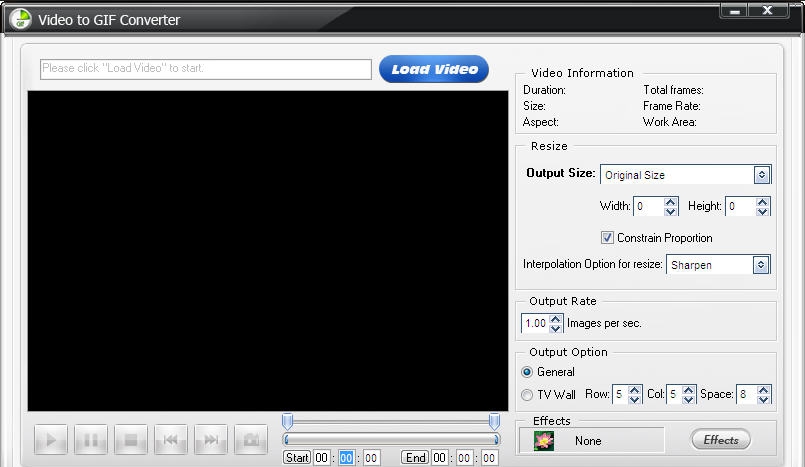The image size is (805, 467).
Task: Select the General output option
Action: pyautogui.click(x=527, y=372)
